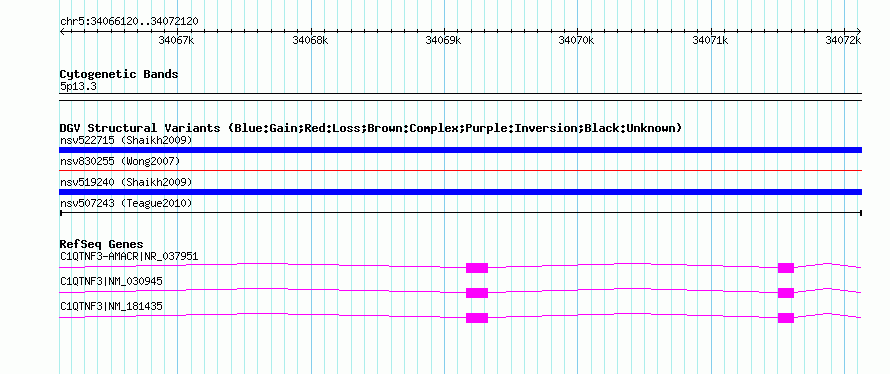Select the Cytogenetic Bands track title
Image resolution: width=890 pixels, height=374 pixels.
click(x=119, y=74)
